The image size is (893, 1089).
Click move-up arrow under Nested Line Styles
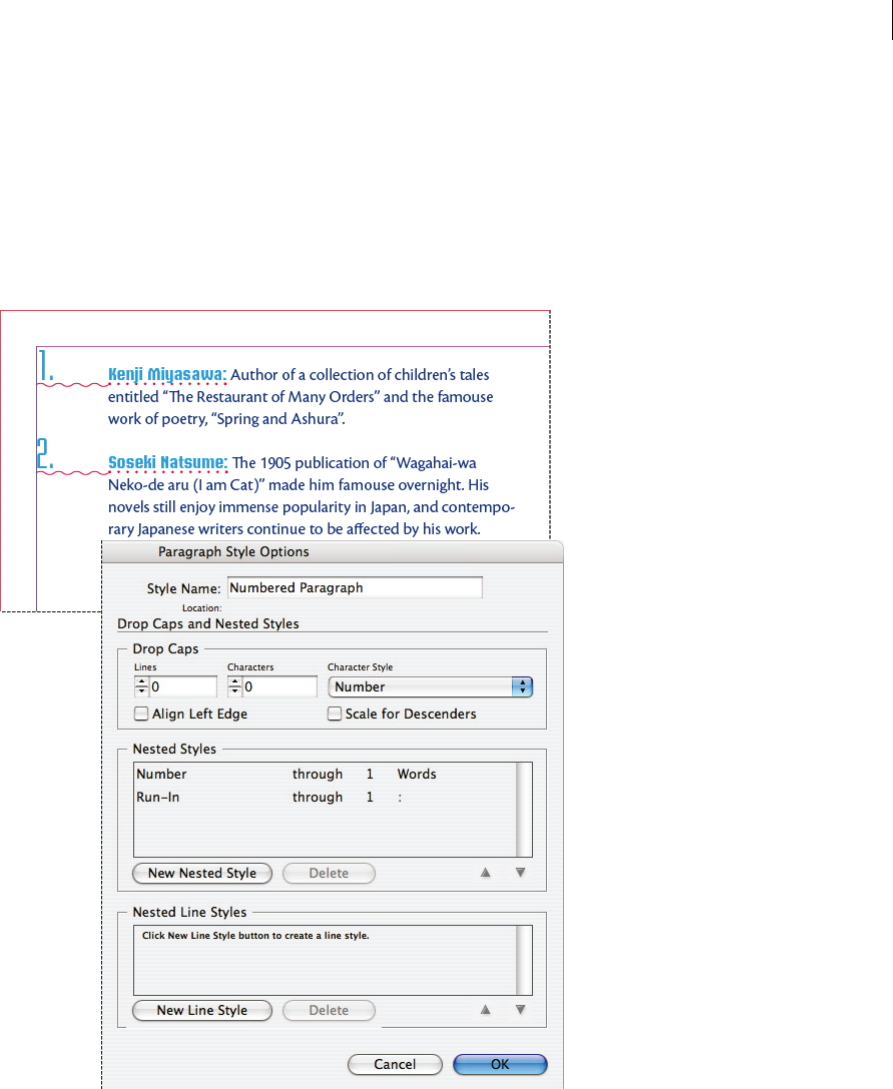pos(485,1010)
